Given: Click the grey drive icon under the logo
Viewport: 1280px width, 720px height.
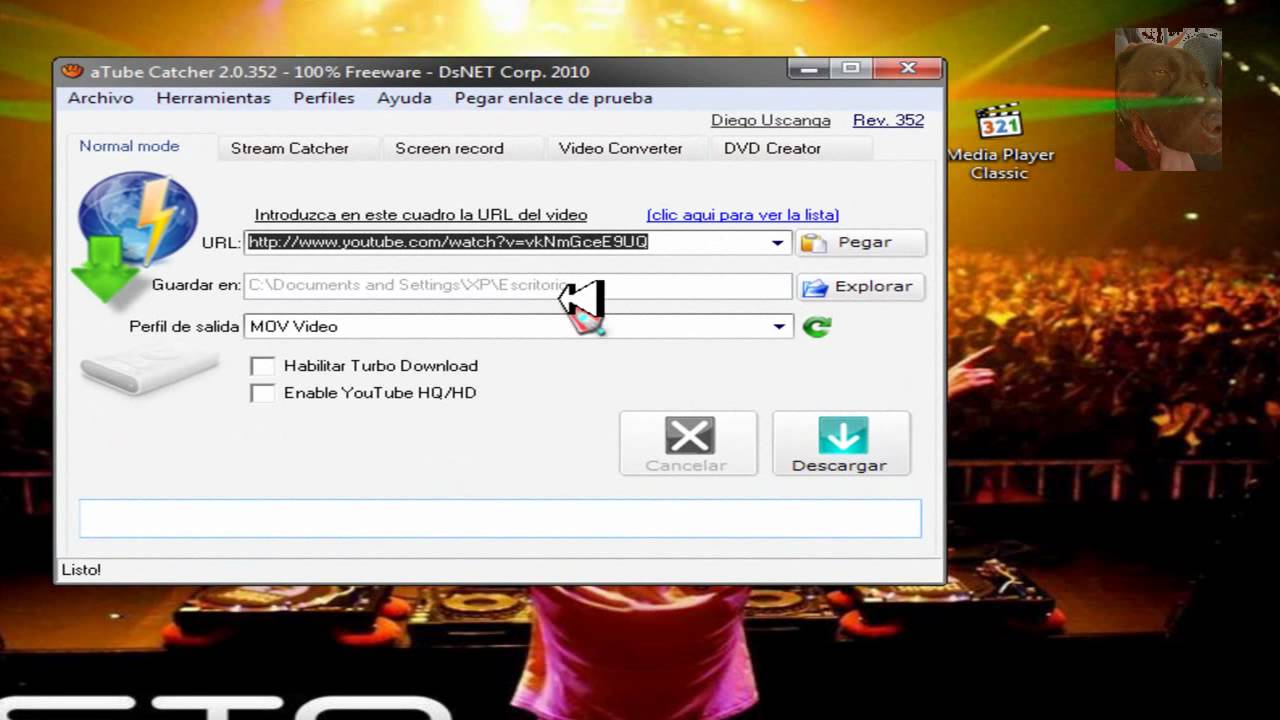Looking at the screenshot, I should (149, 371).
